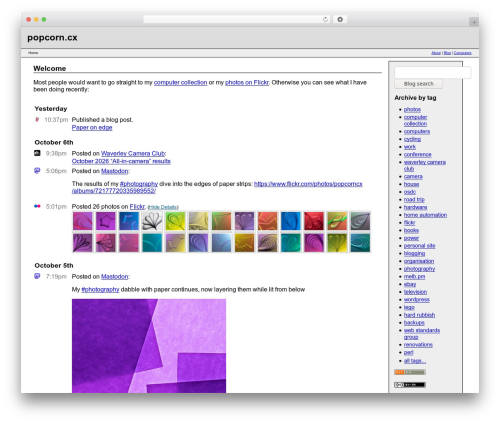The image size is (500, 423).
Task: Click the Creative Commons license badge
Action: point(410,385)
